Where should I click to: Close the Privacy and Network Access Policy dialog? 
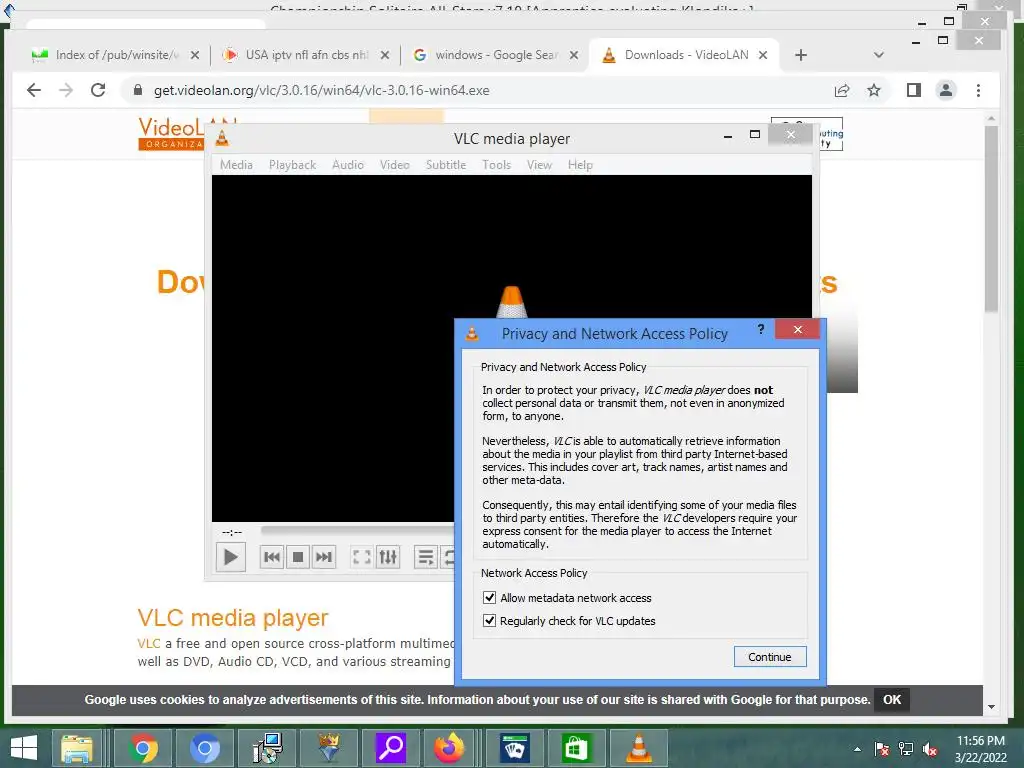point(797,329)
